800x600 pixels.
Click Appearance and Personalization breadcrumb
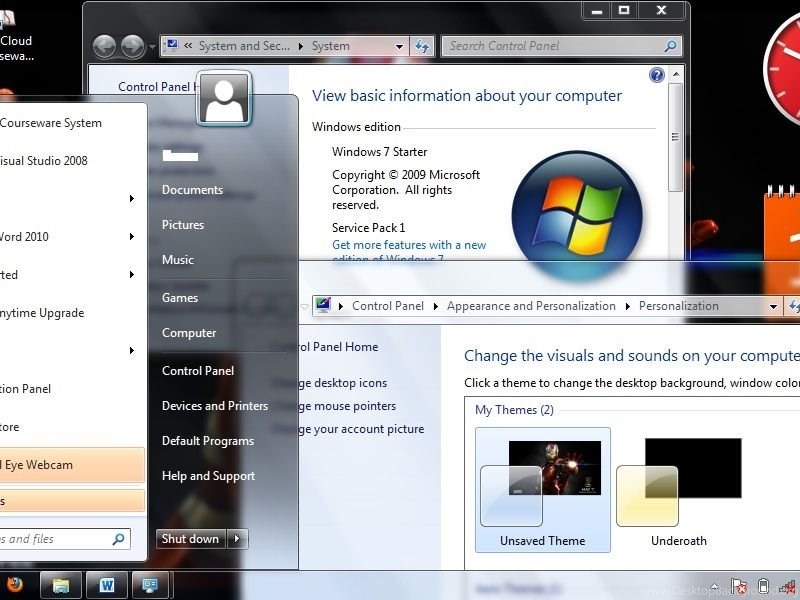[x=531, y=306]
